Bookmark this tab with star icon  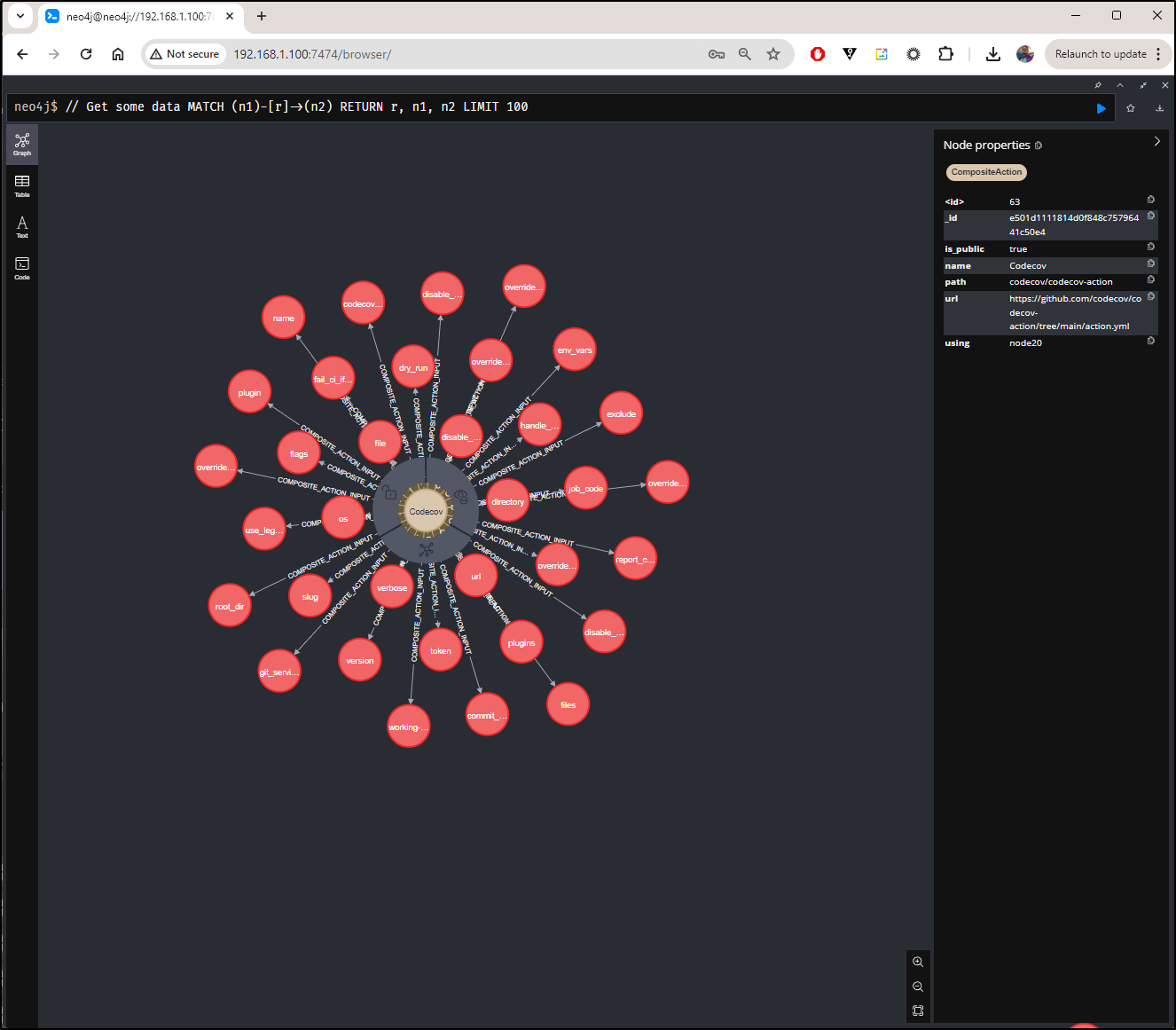773,54
